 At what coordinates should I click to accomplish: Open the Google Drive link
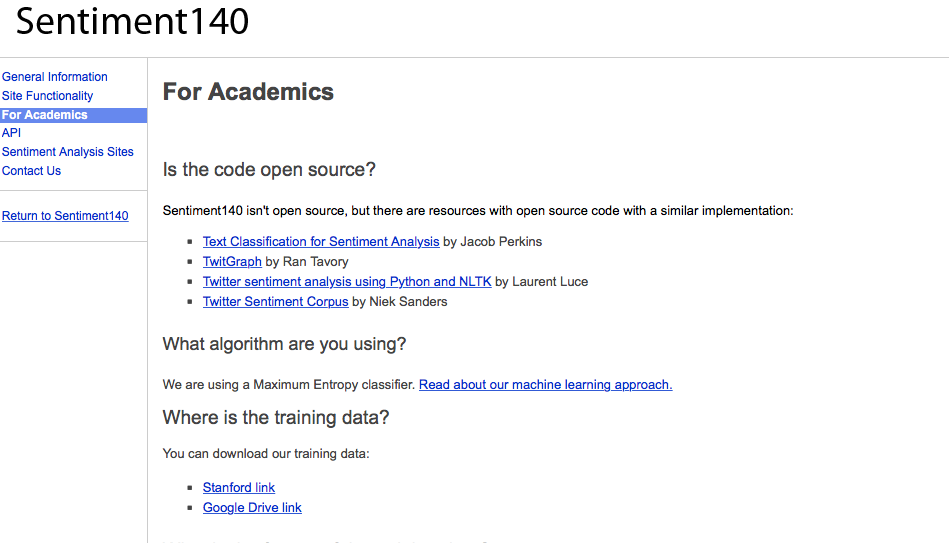pos(252,508)
